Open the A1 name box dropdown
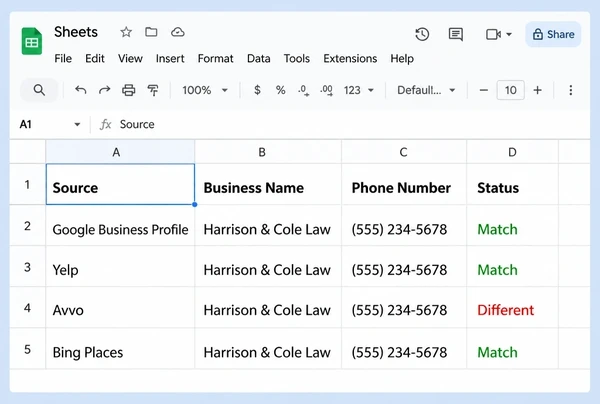 (x=77, y=124)
